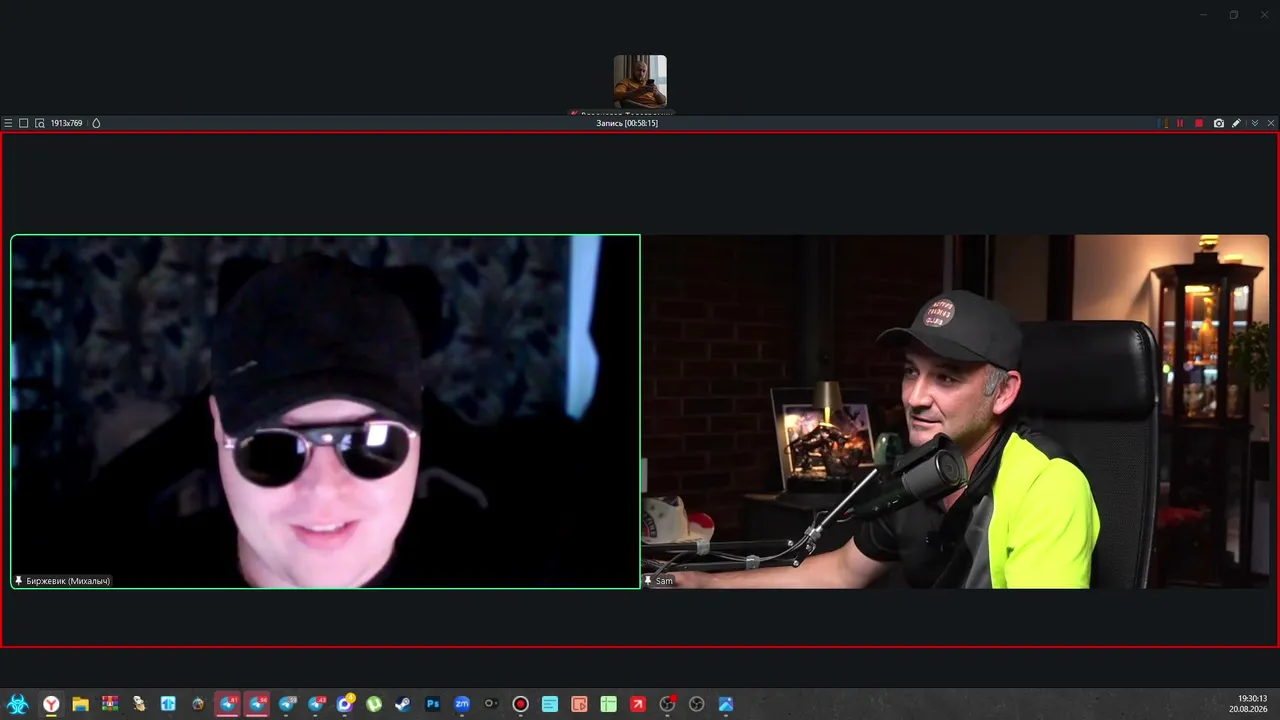This screenshot has width=1280, height=720.
Task: Open Photoshop from the taskbar
Action: click(433, 704)
